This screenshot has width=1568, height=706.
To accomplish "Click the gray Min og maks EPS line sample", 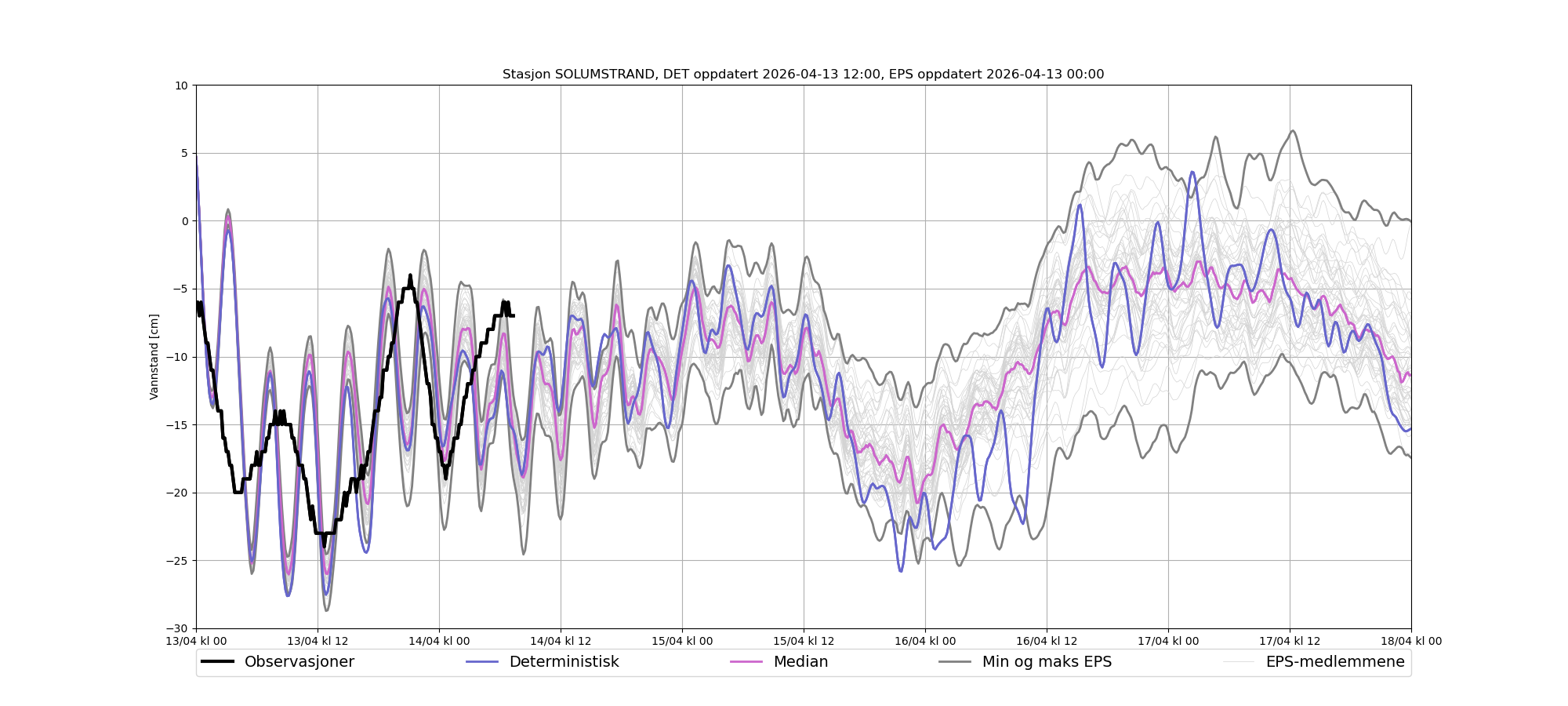I will (955, 662).
